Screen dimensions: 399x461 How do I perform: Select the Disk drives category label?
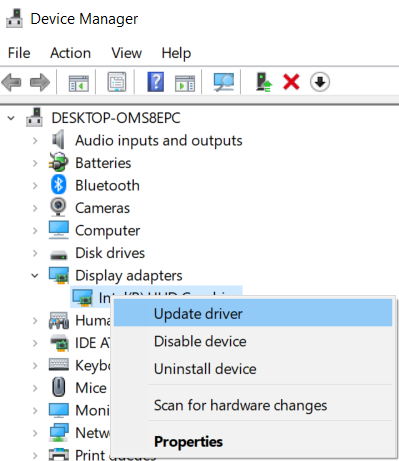click(110, 253)
